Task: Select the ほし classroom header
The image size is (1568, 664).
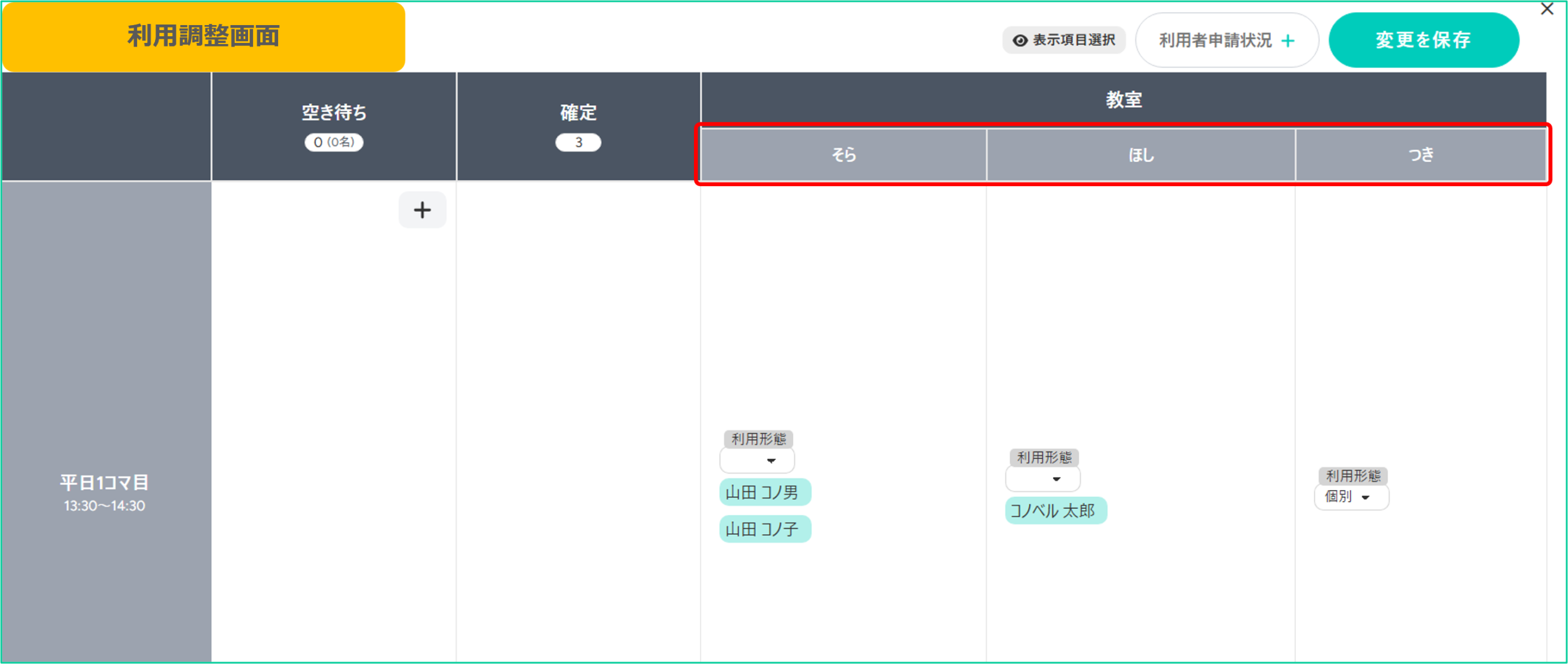Action: click(1140, 155)
